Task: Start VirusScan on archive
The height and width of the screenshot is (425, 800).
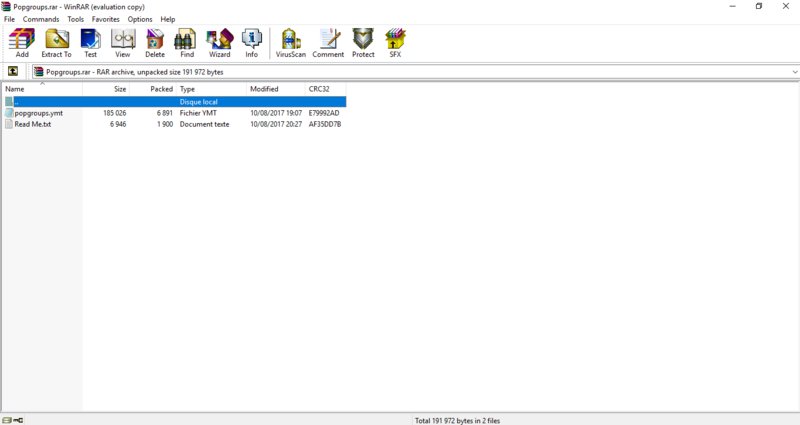Action: coord(291,42)
